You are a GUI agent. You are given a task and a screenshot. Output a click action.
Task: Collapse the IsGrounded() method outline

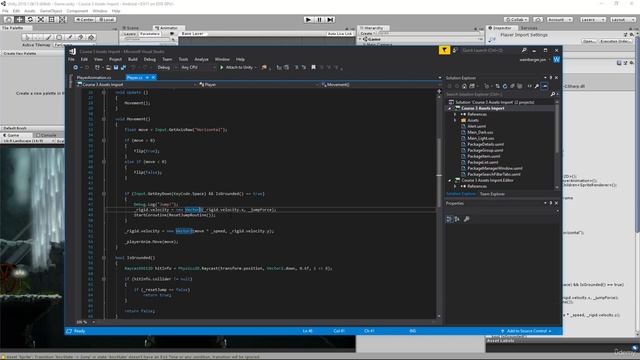click(x=104, y=258)
